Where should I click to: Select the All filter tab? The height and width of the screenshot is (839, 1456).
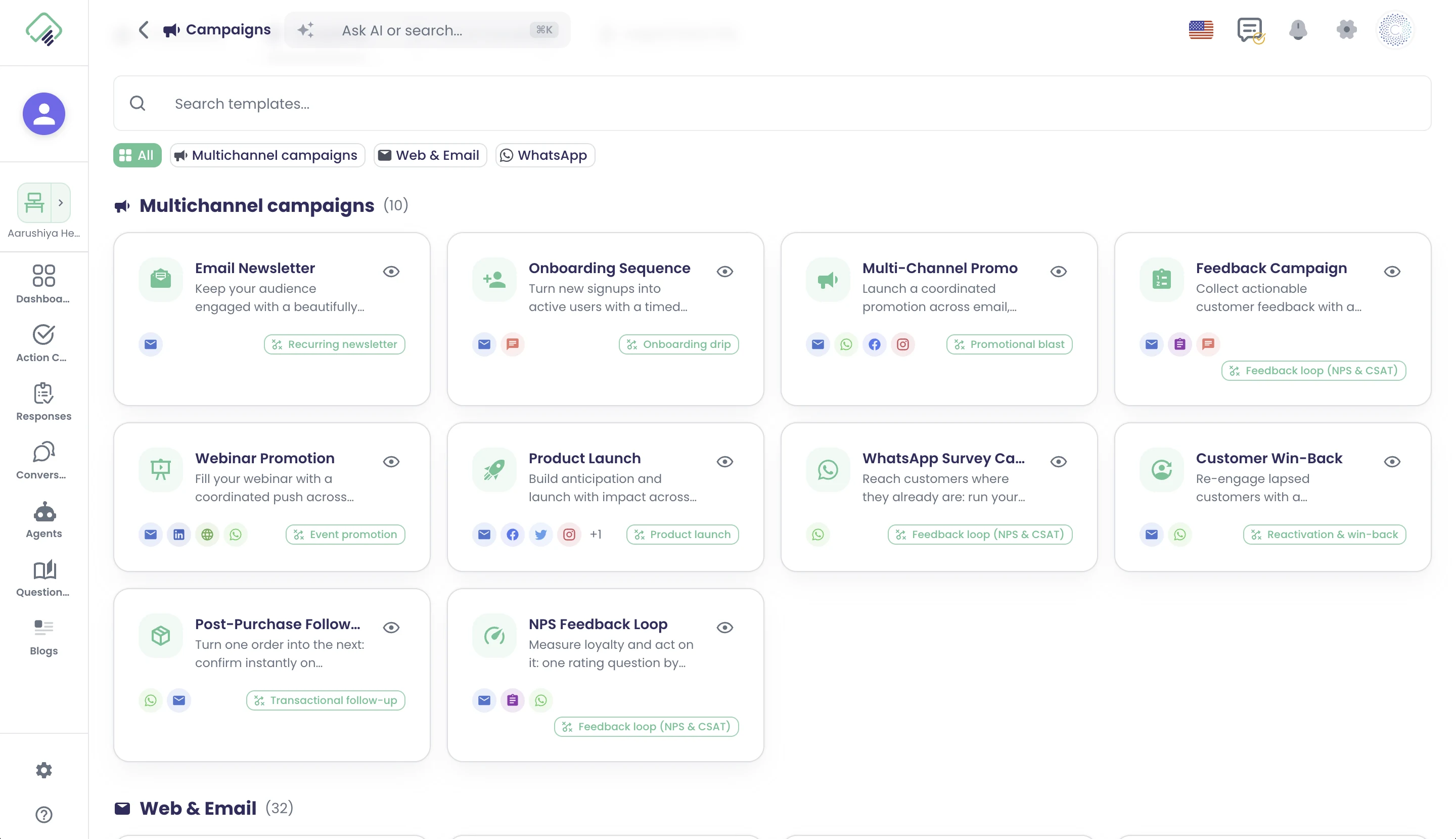(137, 155)
